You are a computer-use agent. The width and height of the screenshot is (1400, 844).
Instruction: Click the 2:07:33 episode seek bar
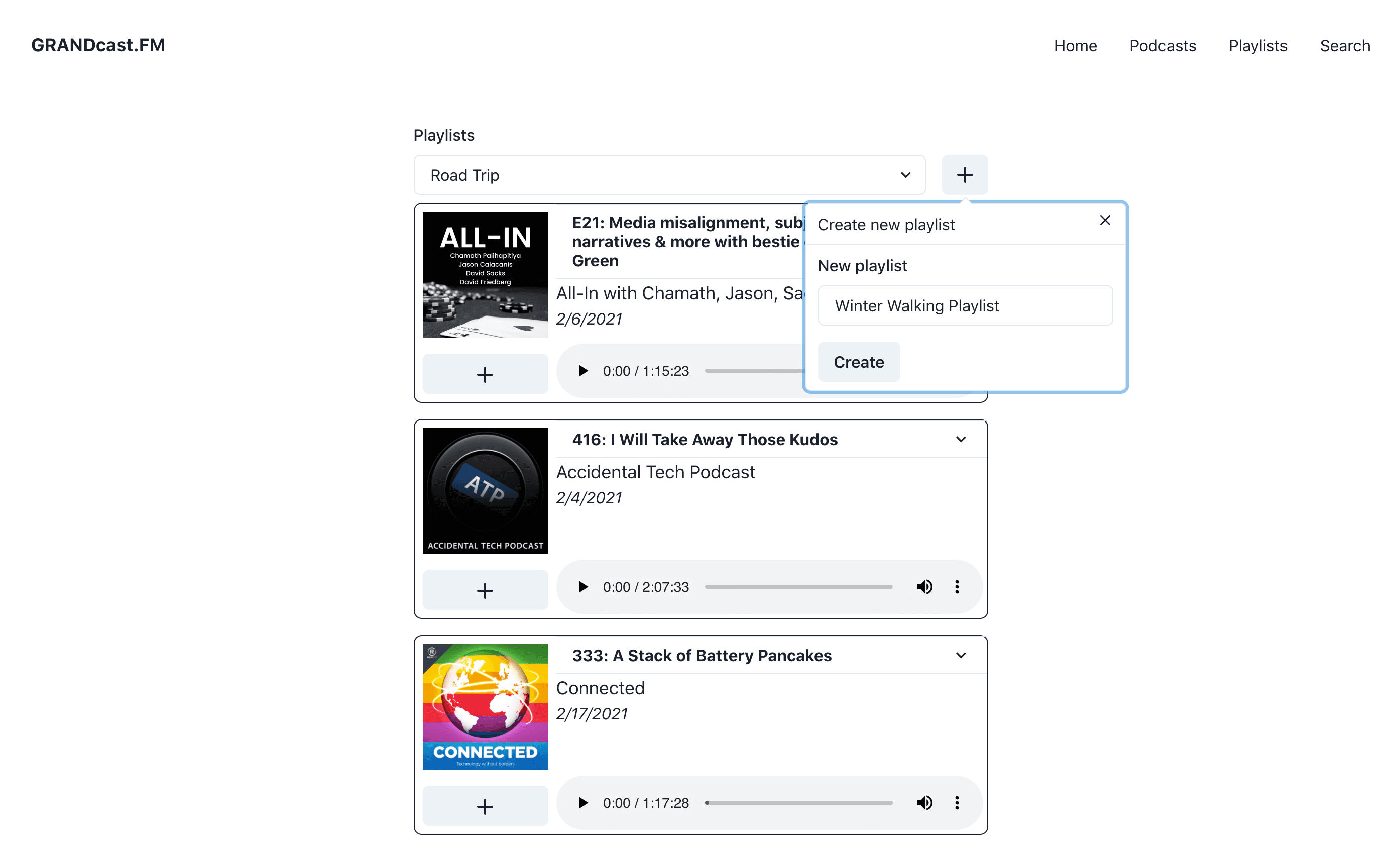coord(798,587)
